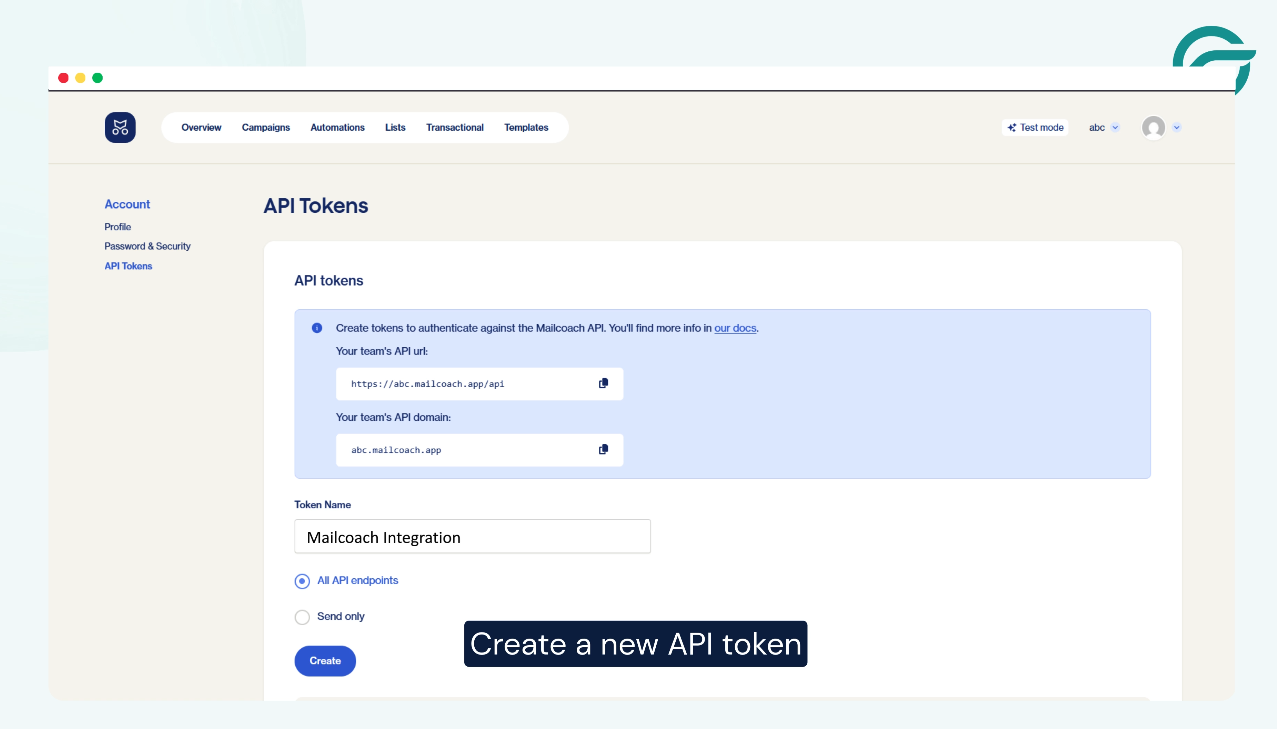Go to the Transactional section
Screen dimensions: 1277x729
pos(455,127)
